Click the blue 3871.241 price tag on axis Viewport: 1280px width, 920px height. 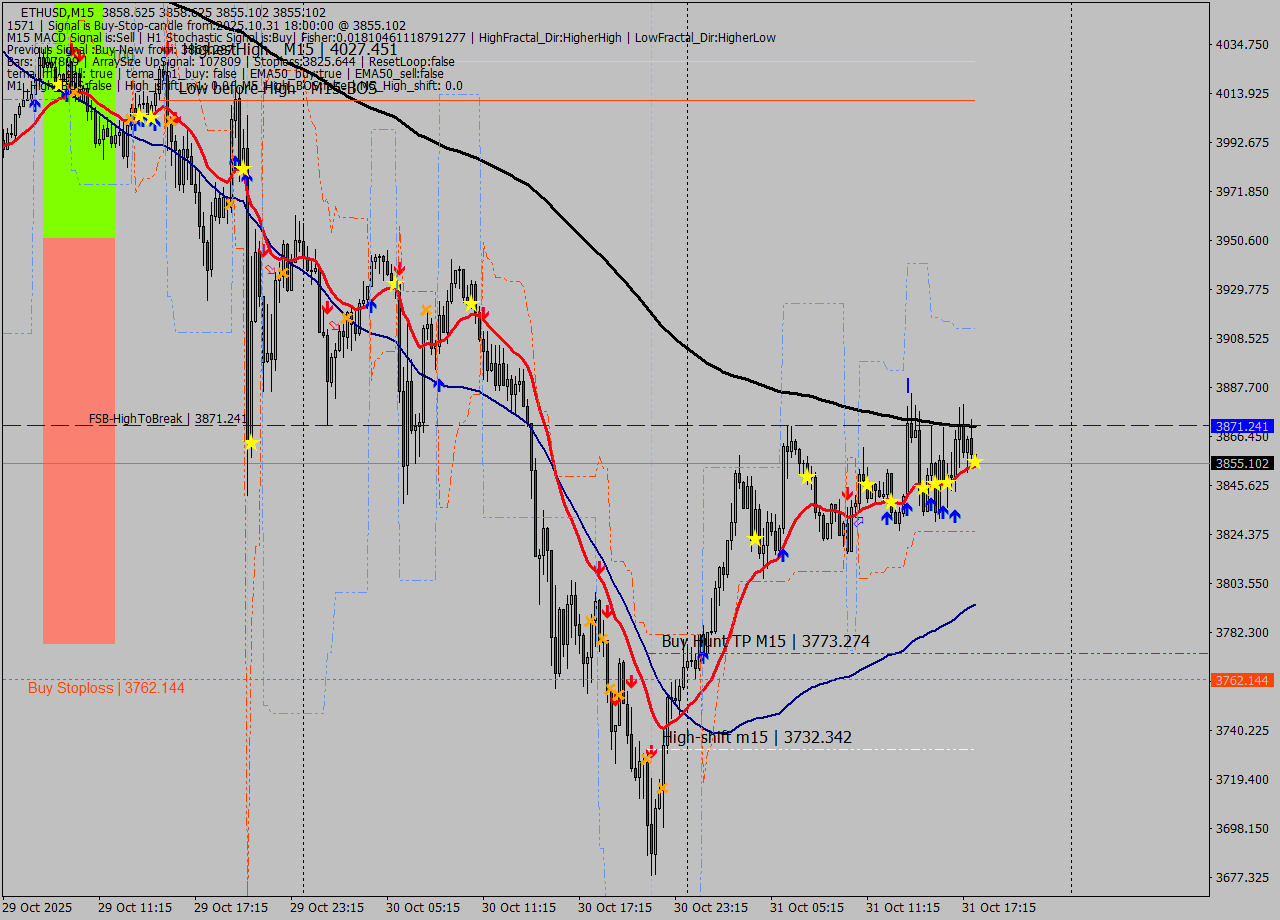(1242, 426)
